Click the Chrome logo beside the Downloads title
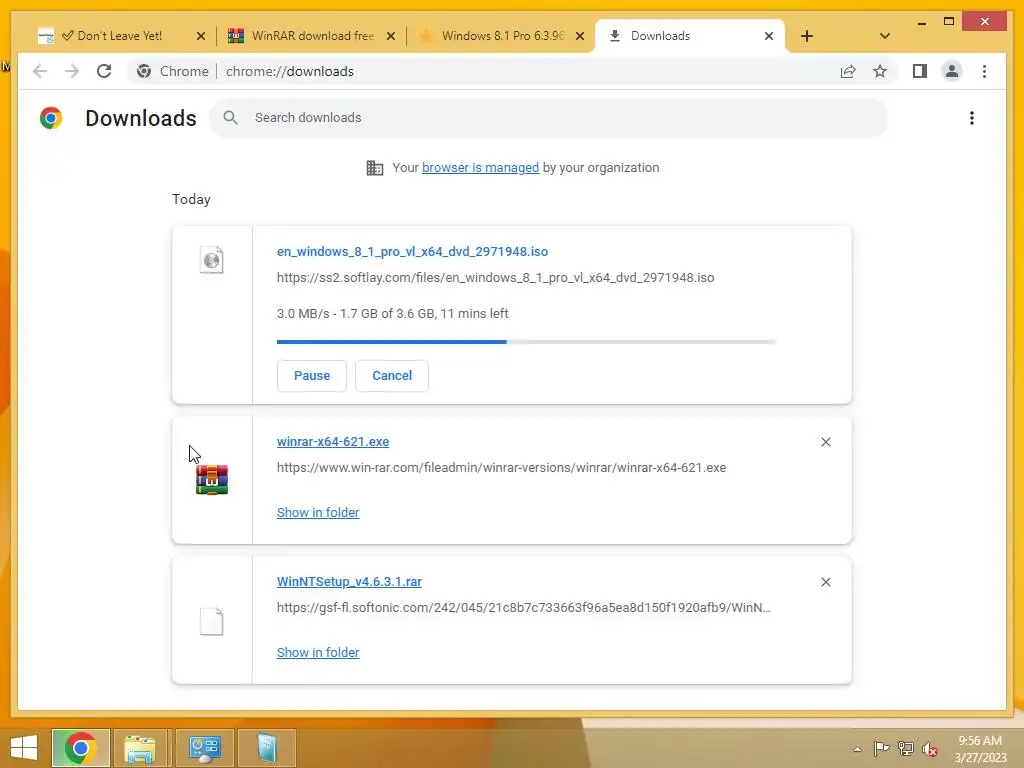 pyautogui.click(x=51, y=118)
